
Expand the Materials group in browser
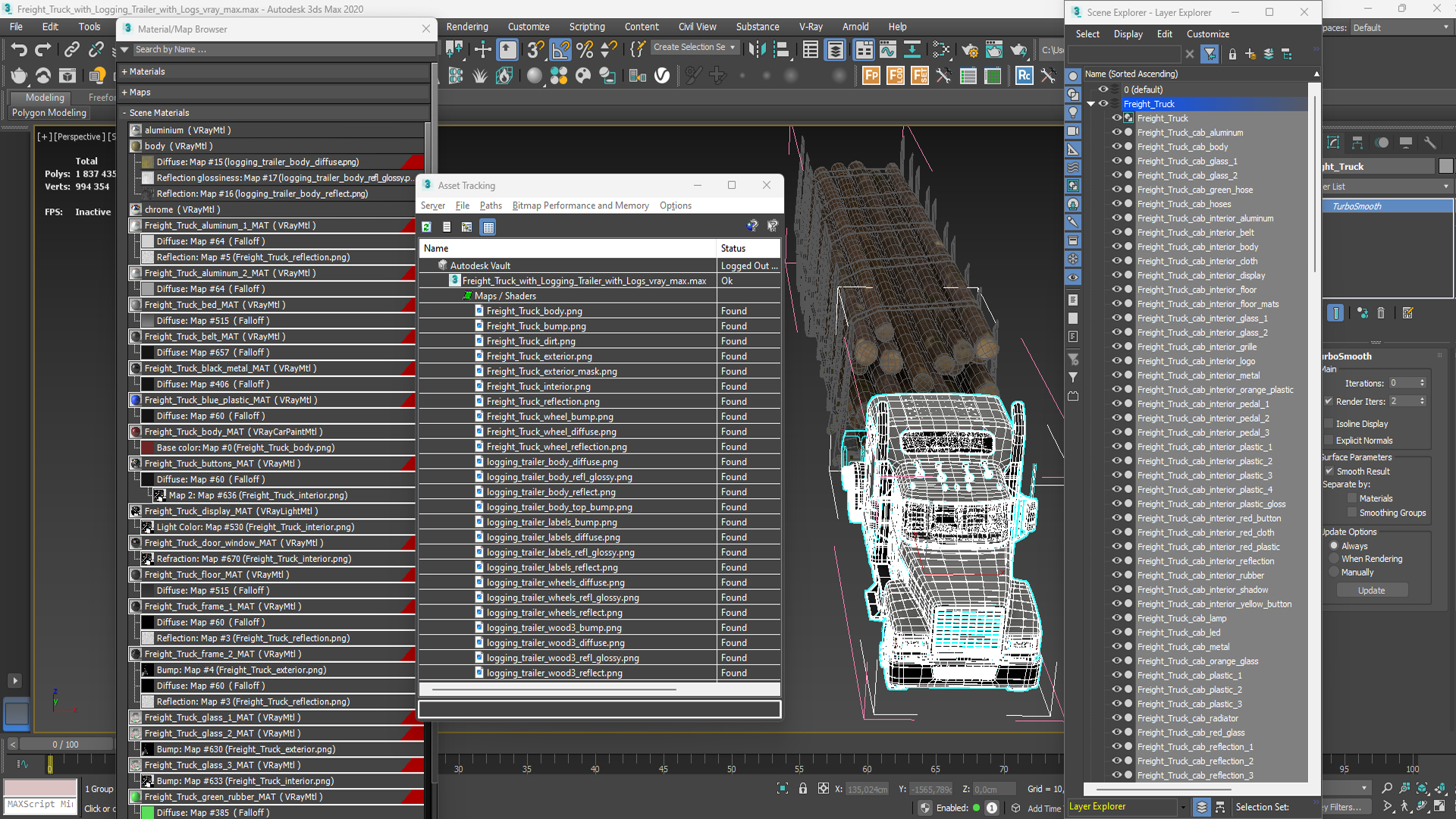pos(124,71)
